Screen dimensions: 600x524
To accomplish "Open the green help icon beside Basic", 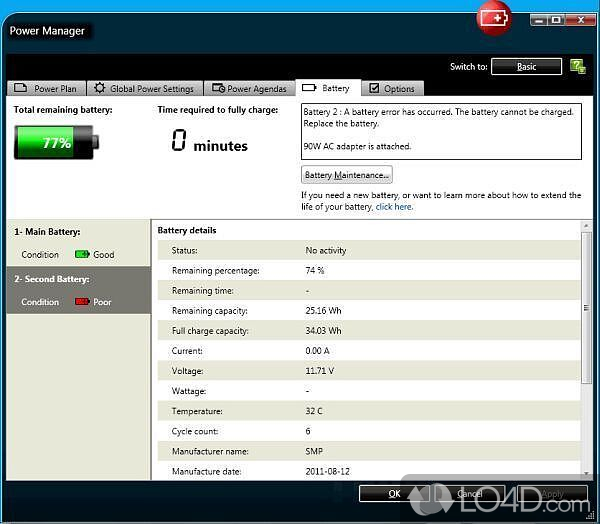I will click(x=578, y=67).
